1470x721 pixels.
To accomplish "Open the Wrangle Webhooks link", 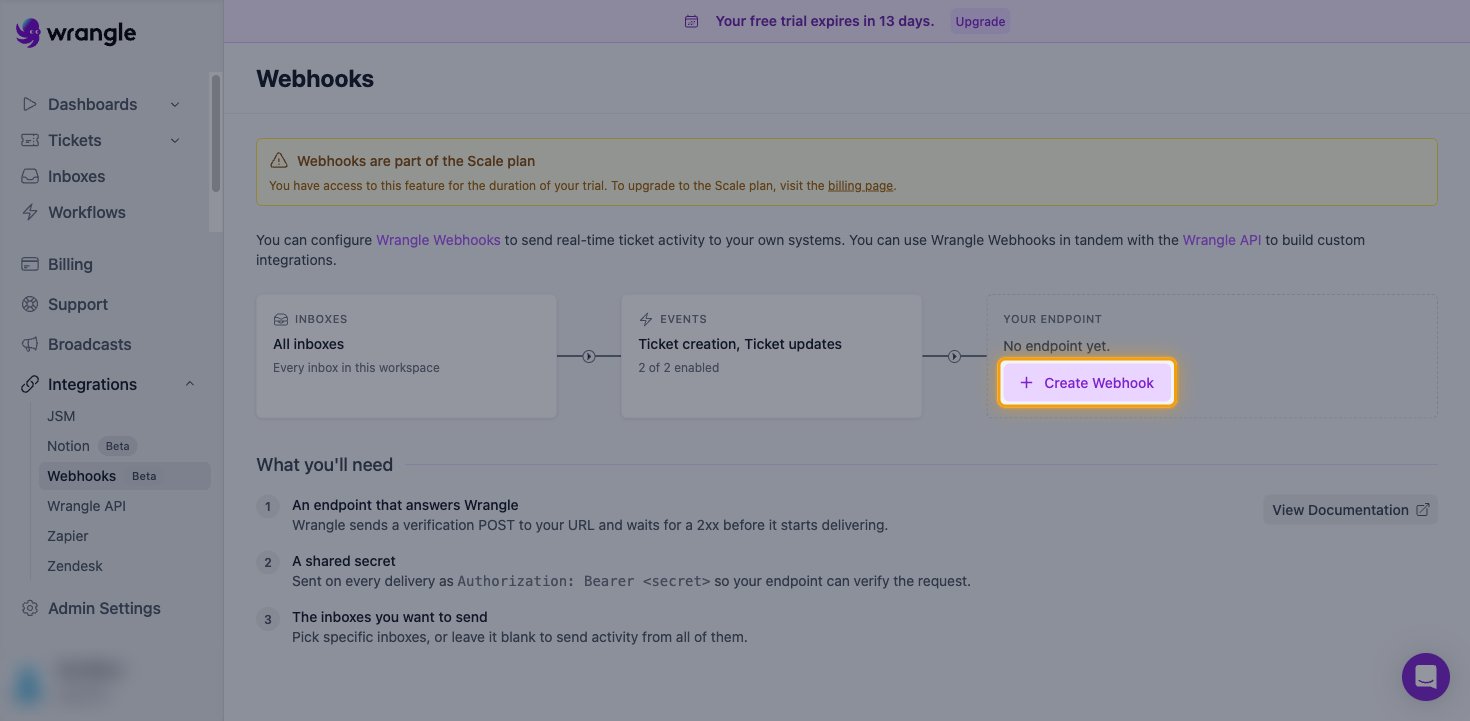I will pyautogui.click(x=438, y=240).
